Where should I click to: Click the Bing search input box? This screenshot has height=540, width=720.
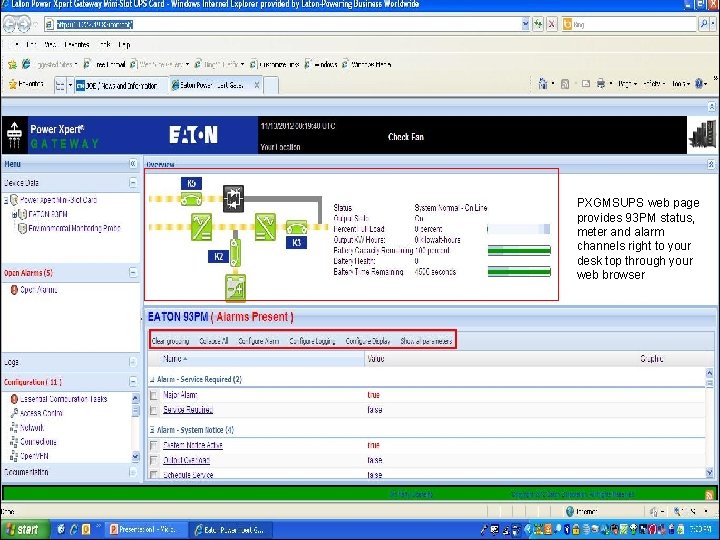click(x=635, y=24)
